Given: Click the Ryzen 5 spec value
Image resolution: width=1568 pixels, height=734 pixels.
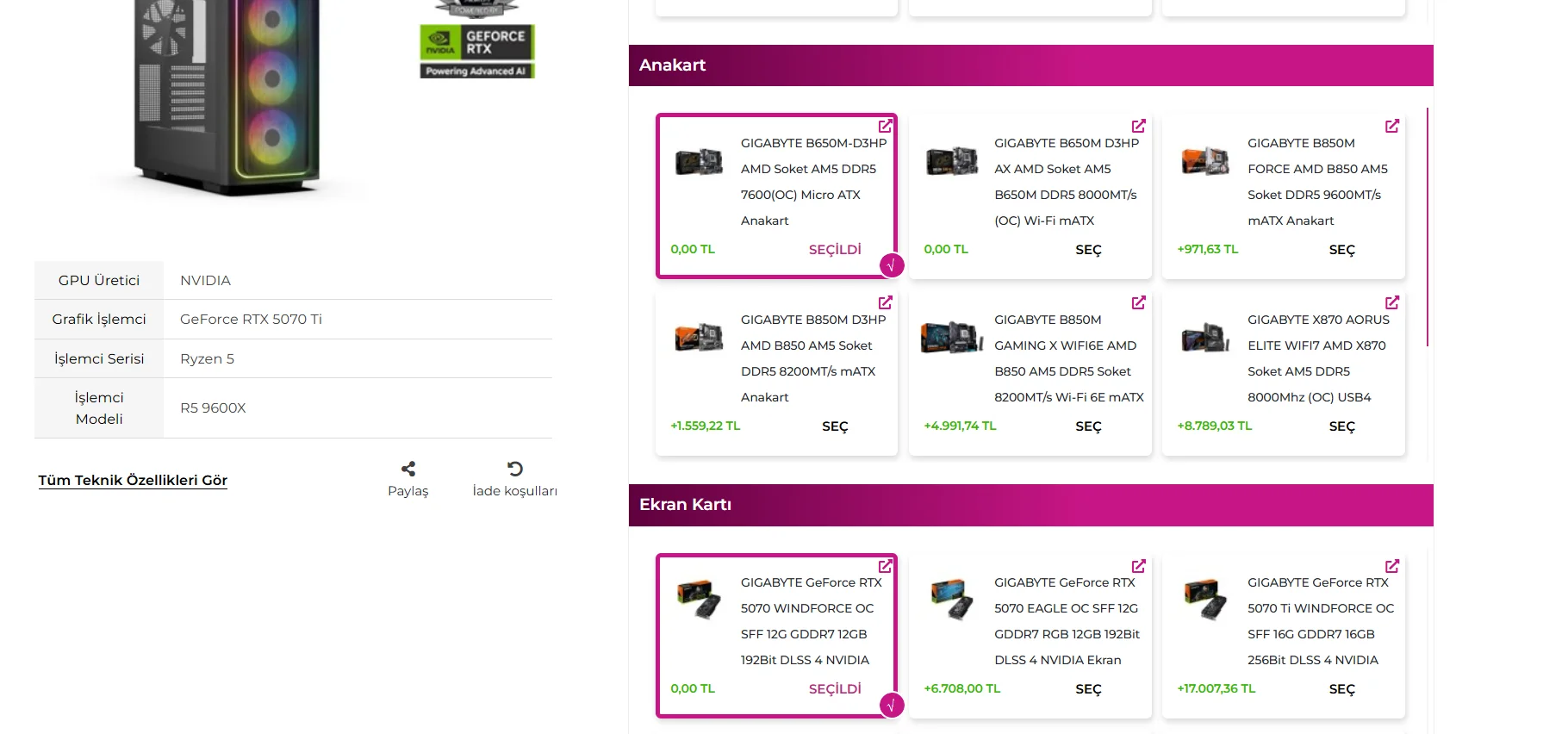Looking at the screenshot, I should [207, 359].
